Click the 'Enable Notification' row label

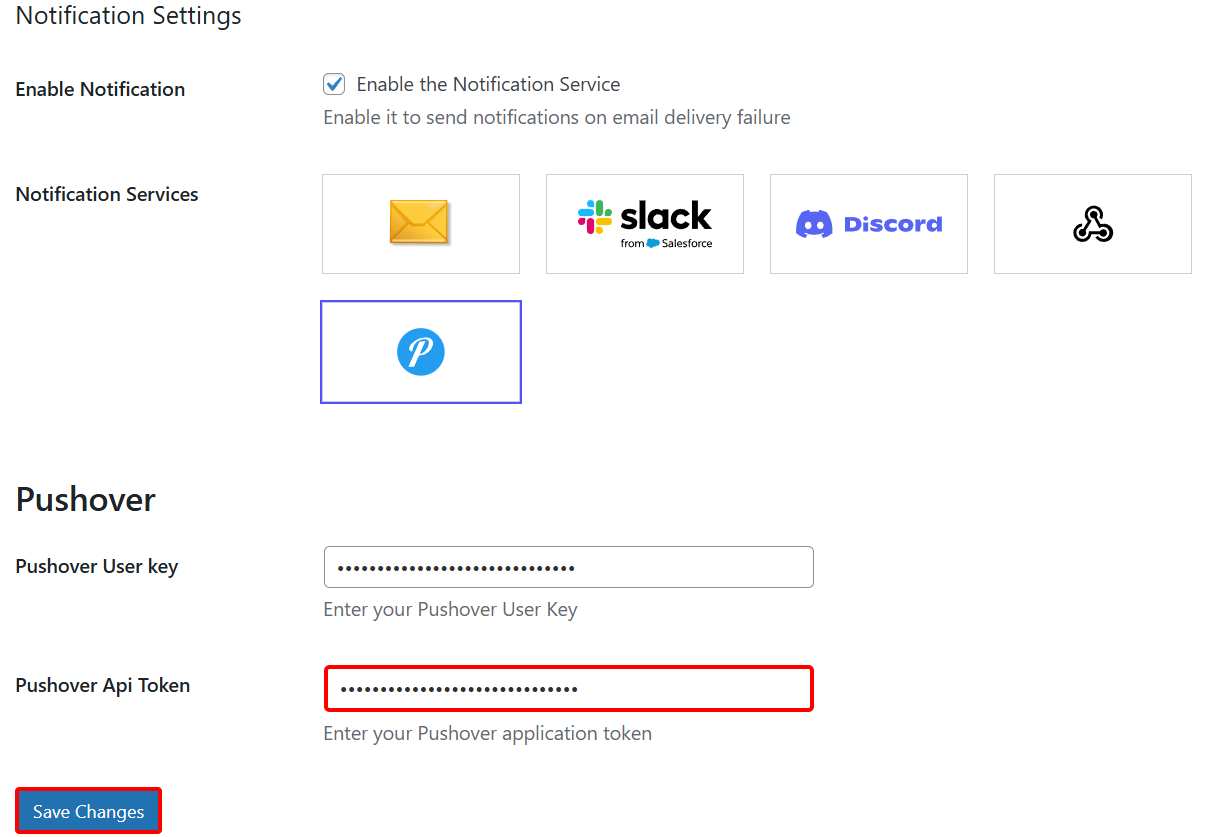tap(100, 89)
